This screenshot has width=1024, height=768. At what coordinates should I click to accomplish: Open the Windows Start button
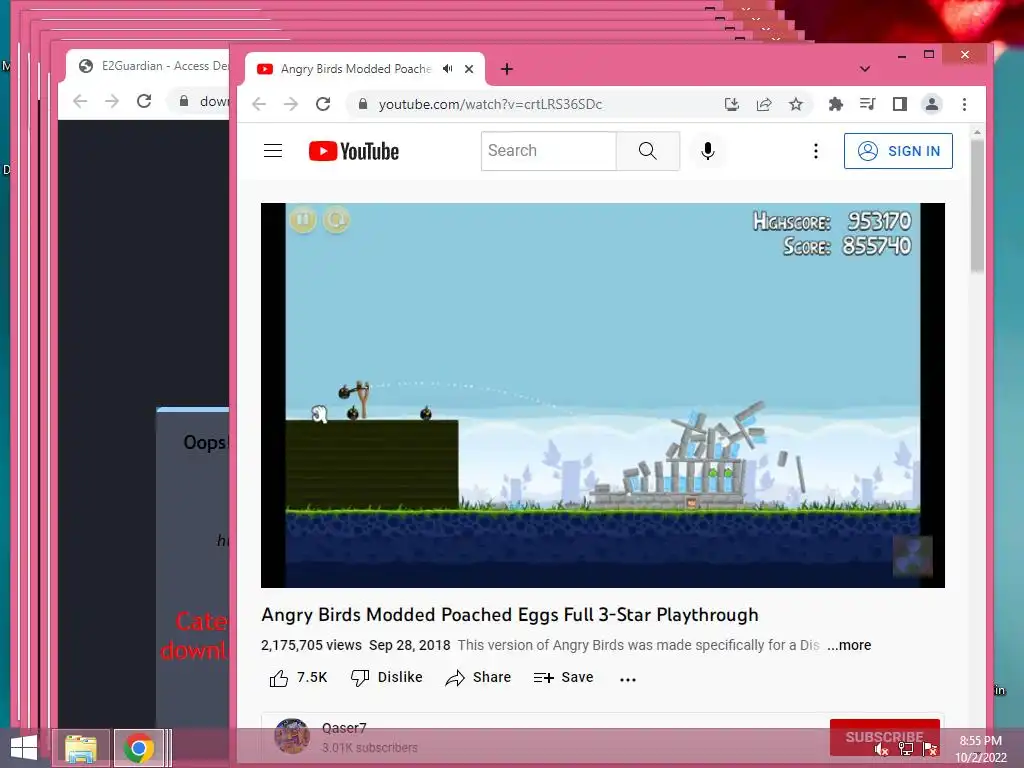point(24,748)
